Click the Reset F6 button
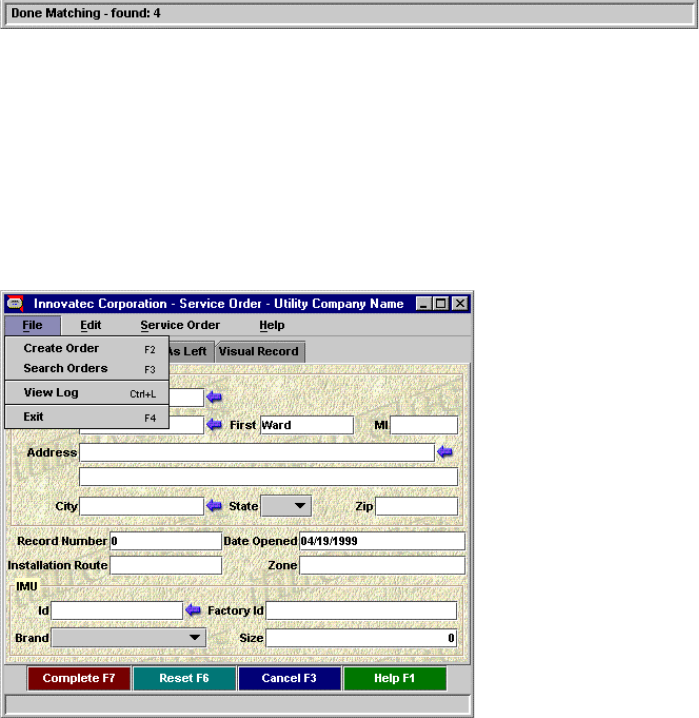Viewport: 699px width, 718px height. click(x=184, y=678)
